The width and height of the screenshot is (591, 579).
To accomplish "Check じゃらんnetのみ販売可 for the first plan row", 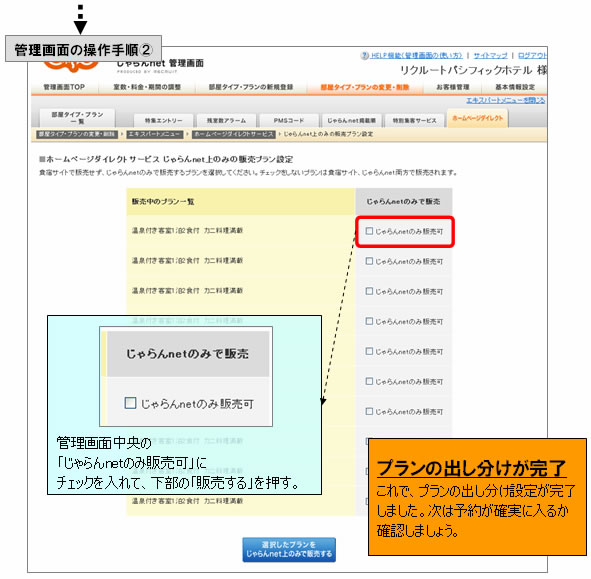I will coord(369,231).
